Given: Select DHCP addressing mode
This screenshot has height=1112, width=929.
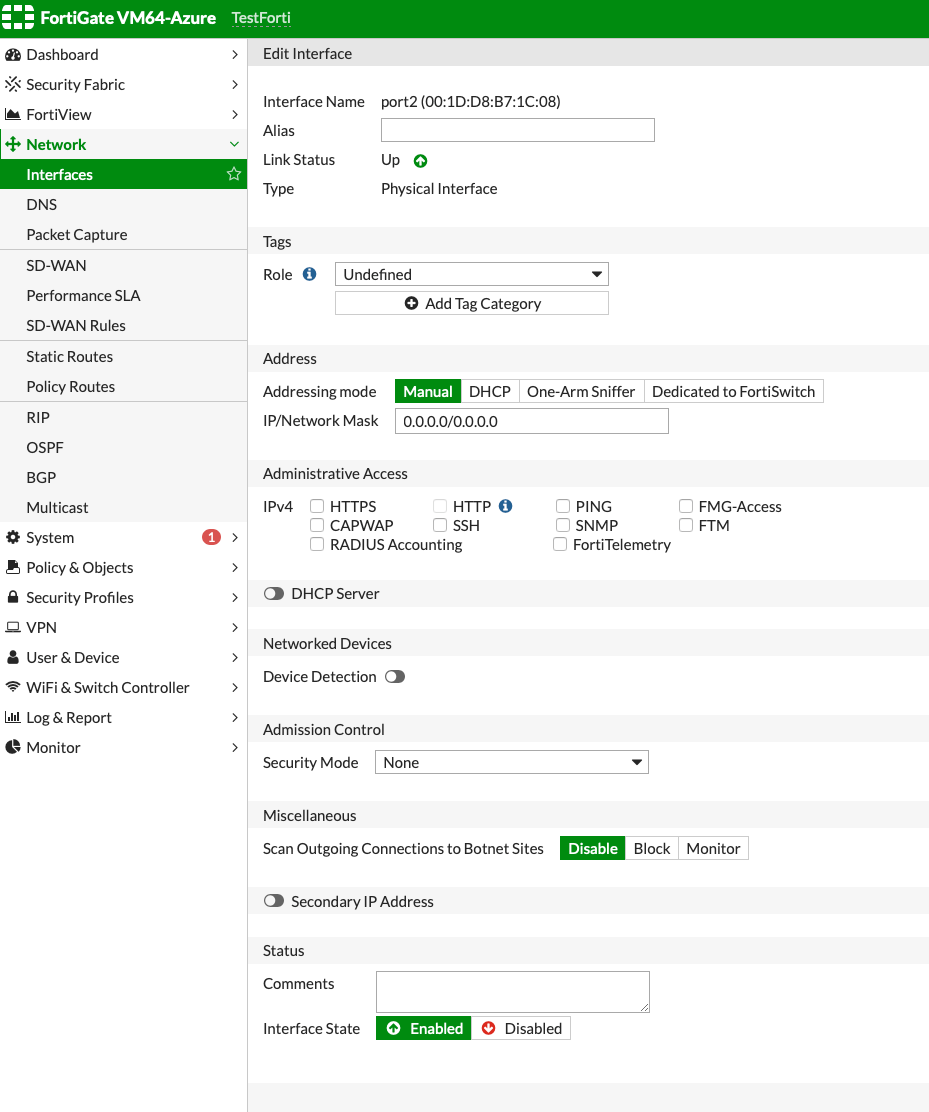Looking at the screenshot, I should click(x=489, y=391).
